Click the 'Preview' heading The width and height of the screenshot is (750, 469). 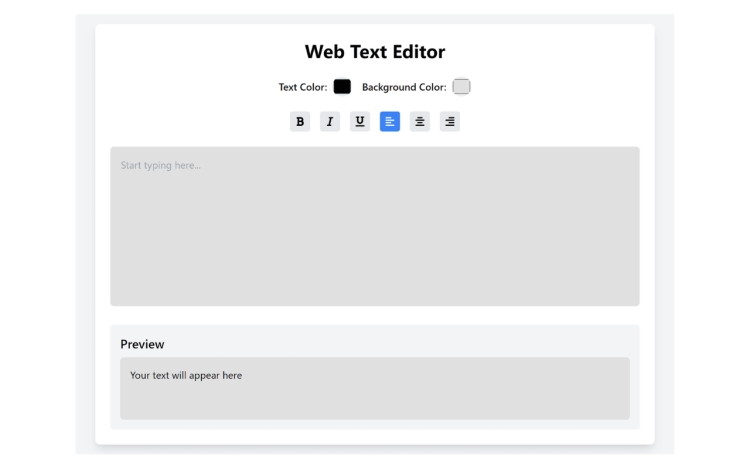(x=142, y=344)
